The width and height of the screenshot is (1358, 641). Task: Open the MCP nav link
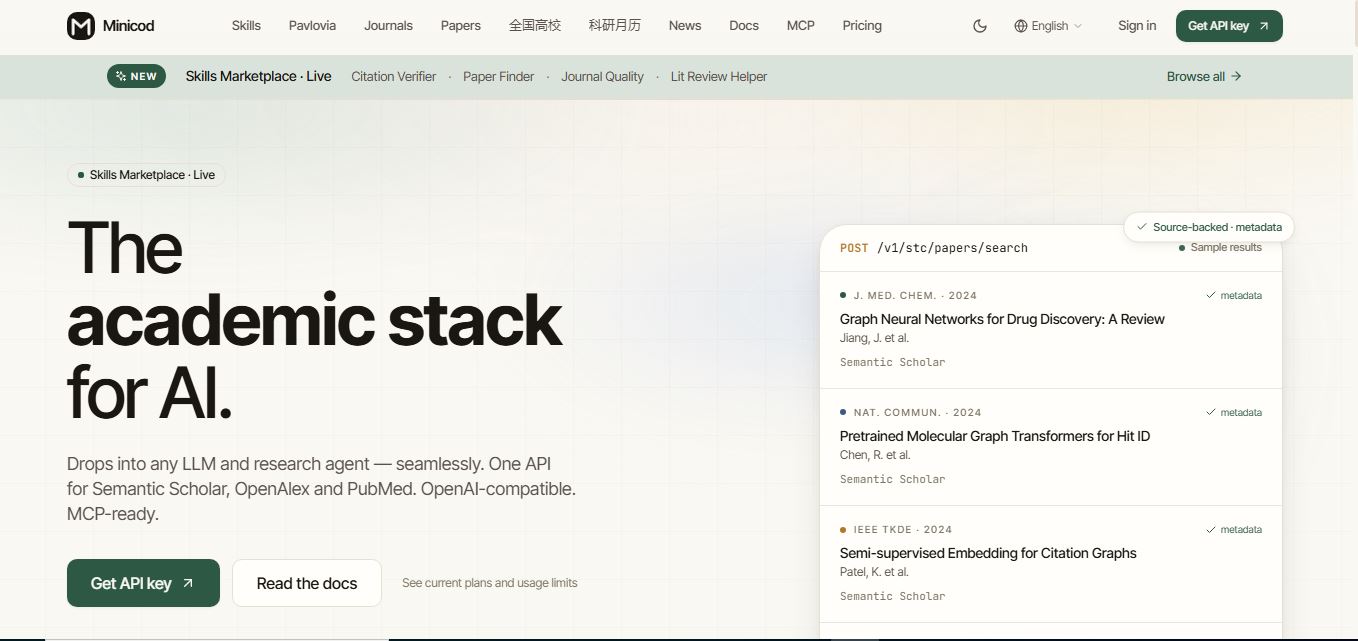click(800, 26)
